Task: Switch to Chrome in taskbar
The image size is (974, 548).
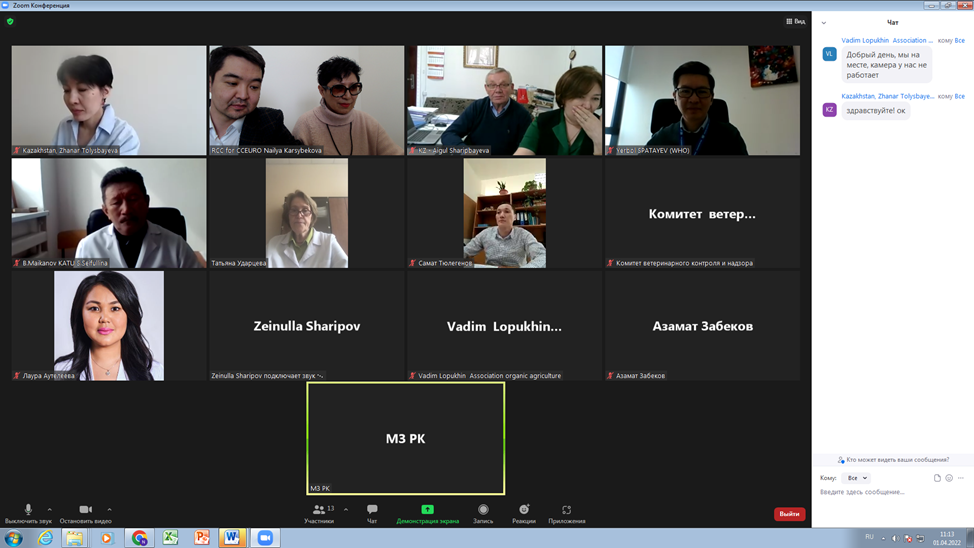Action: 139,538
